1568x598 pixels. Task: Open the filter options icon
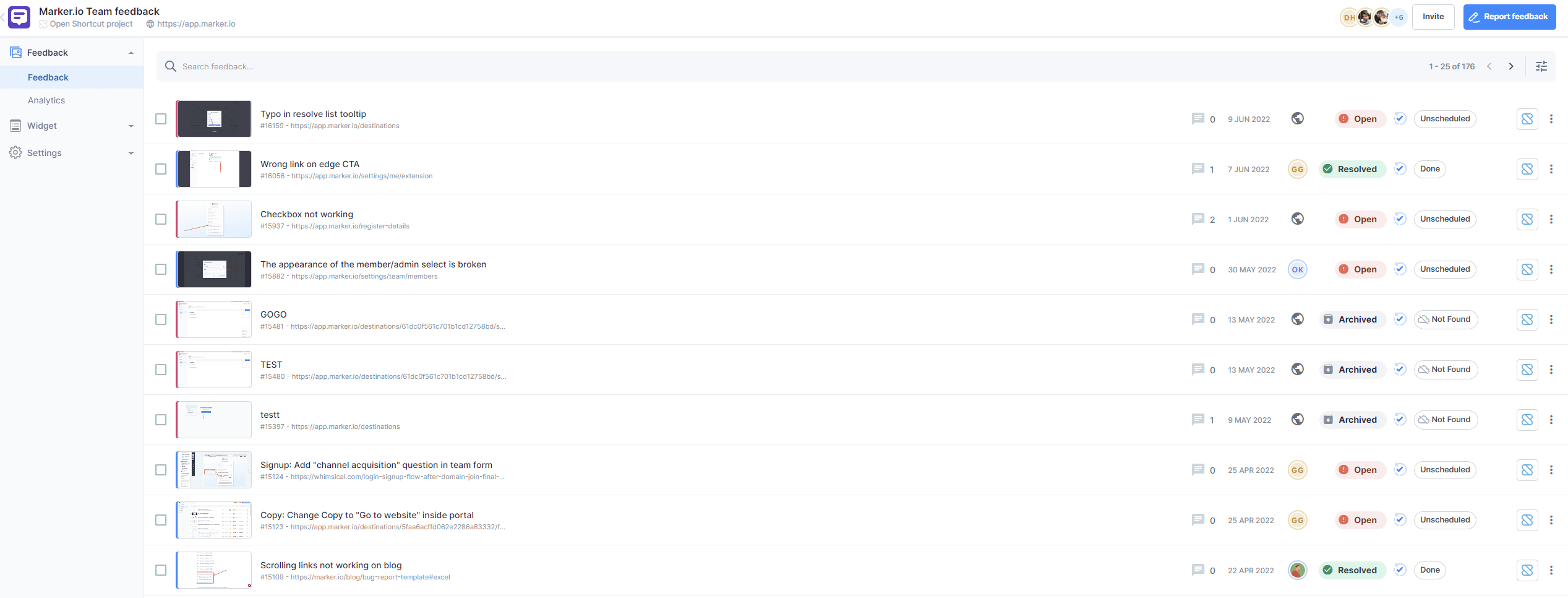pyautogui.click(x=1541, y=66)
